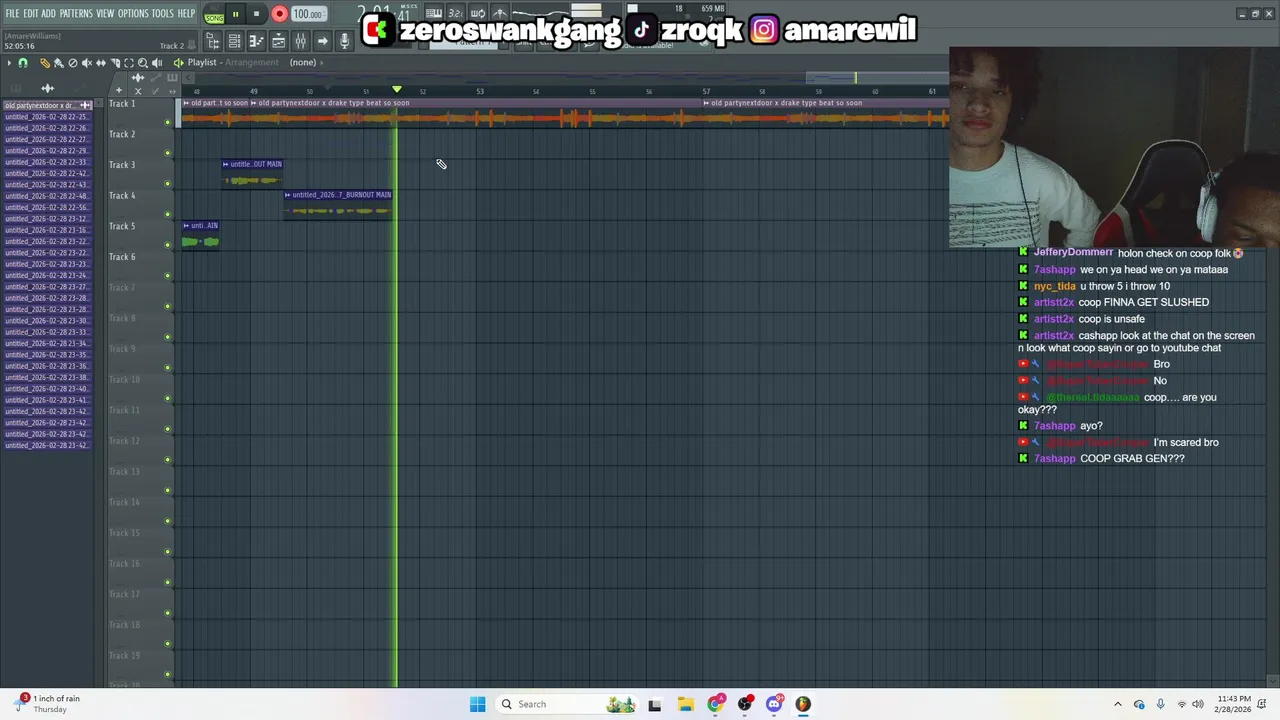Open the PATTERNS menu
Screen dimensions: 1280x720
[76, 13]
